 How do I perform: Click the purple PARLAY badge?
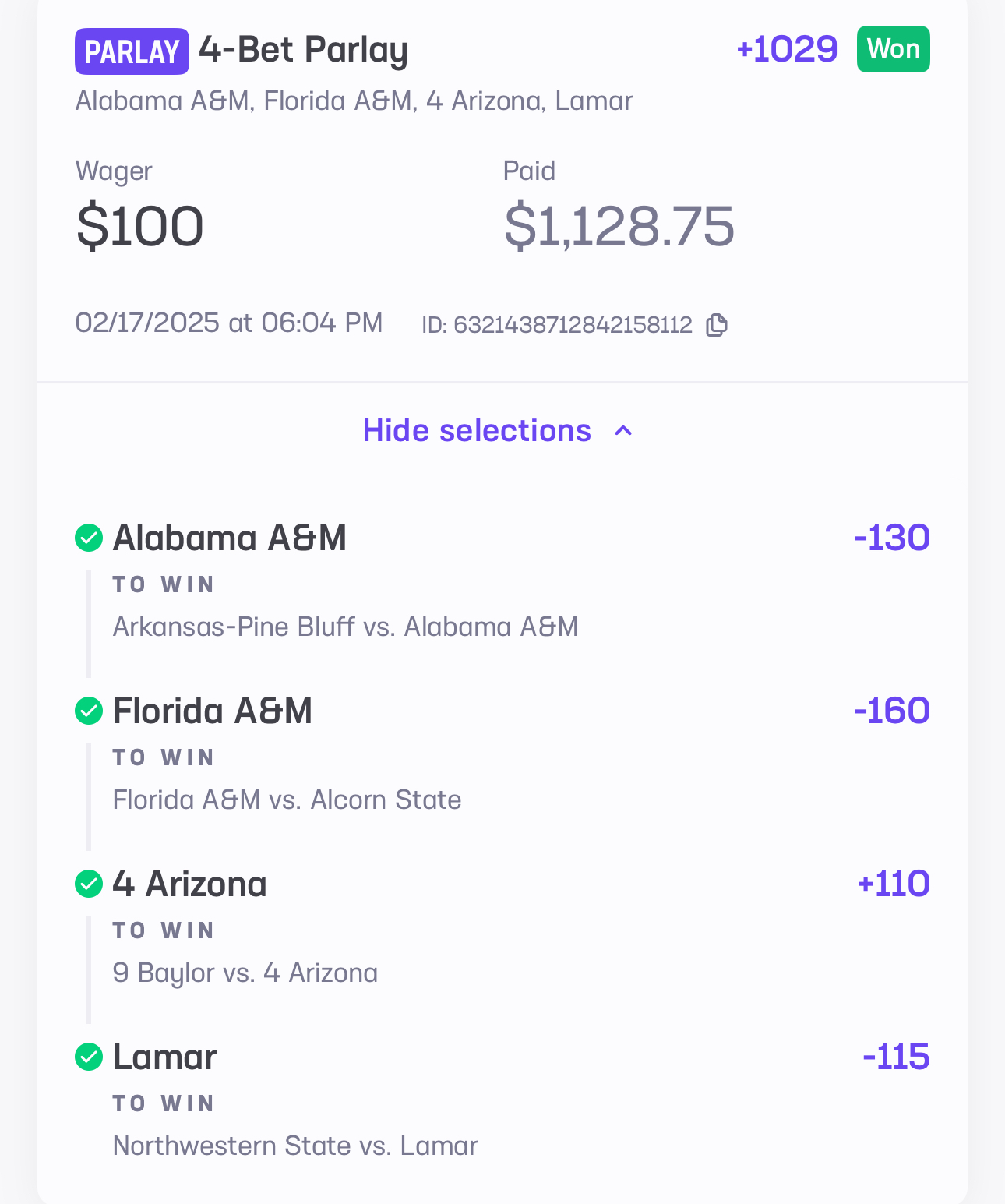point(132,51)
